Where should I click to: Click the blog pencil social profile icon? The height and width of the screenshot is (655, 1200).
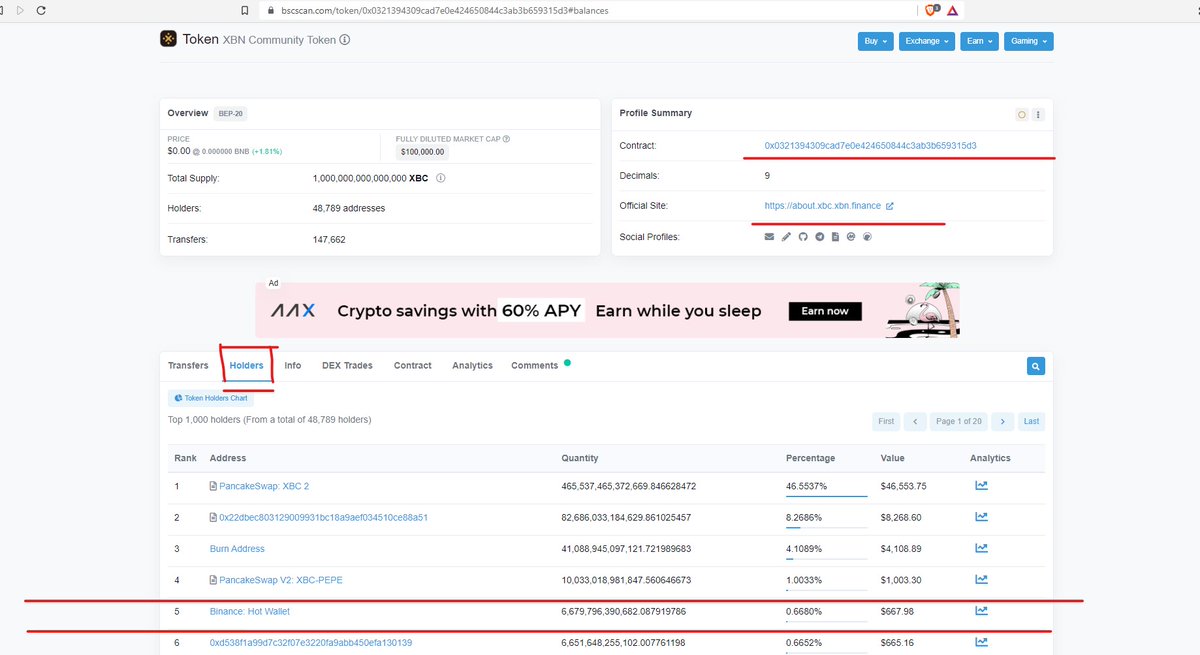click(x=786, y=237)
